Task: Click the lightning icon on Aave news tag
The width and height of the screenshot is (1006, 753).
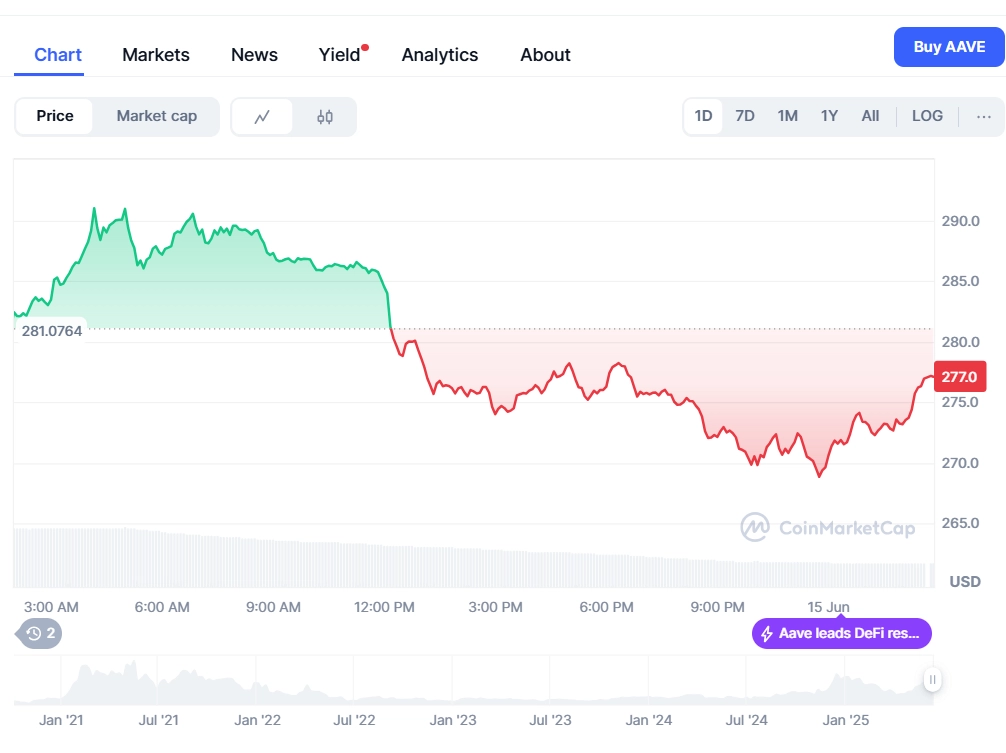Action: point(767,634)
